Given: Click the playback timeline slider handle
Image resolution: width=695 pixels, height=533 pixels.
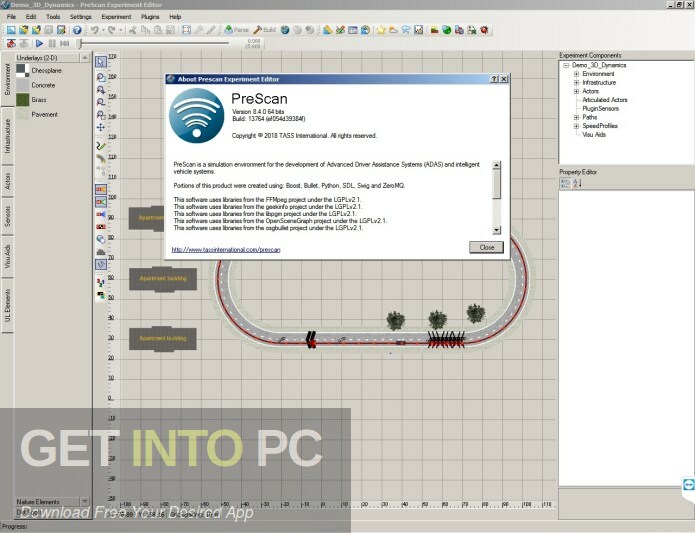Looking at the screenshot, I should 80,43.
